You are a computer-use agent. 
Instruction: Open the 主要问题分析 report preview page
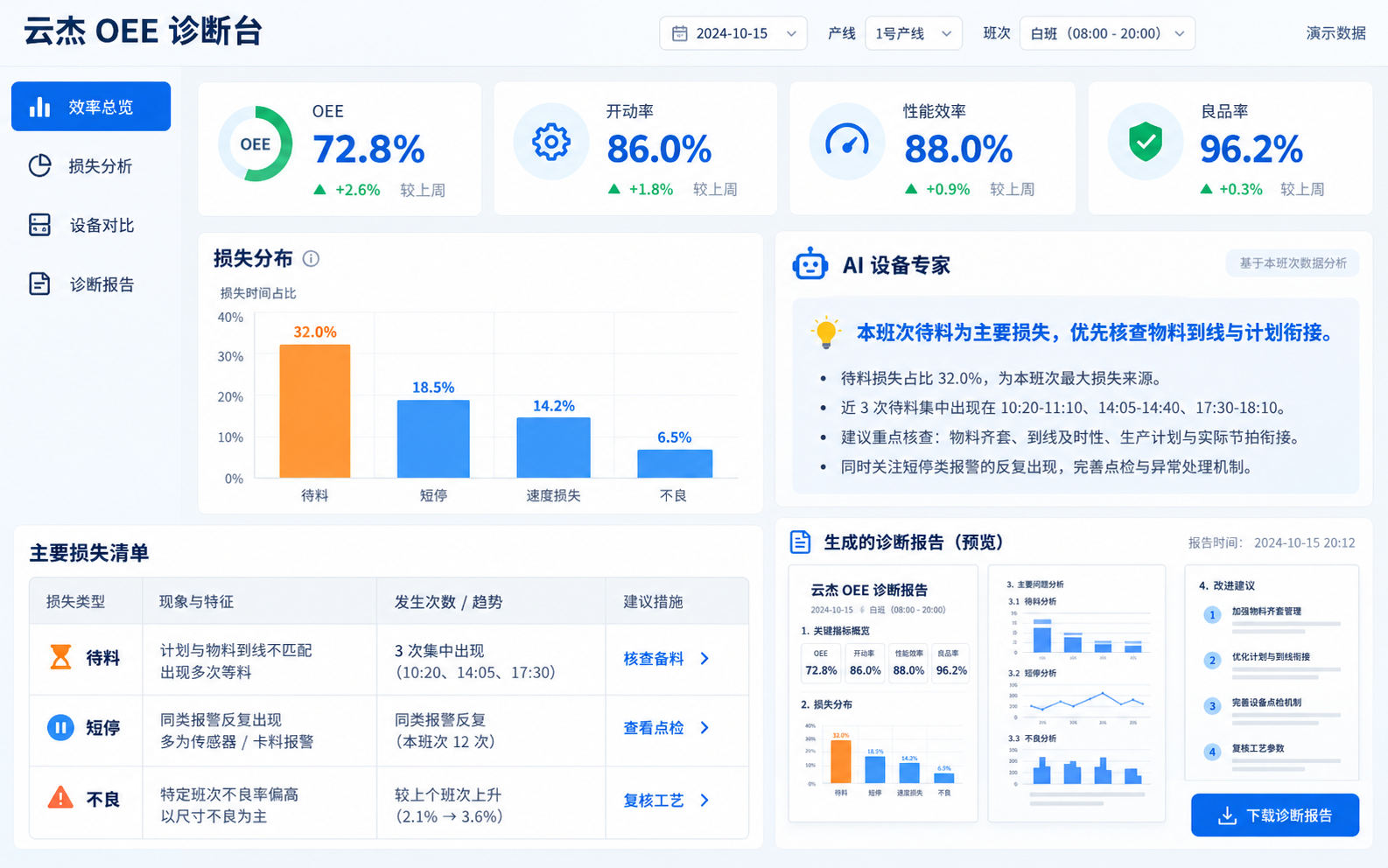(x=1076, y=694)
